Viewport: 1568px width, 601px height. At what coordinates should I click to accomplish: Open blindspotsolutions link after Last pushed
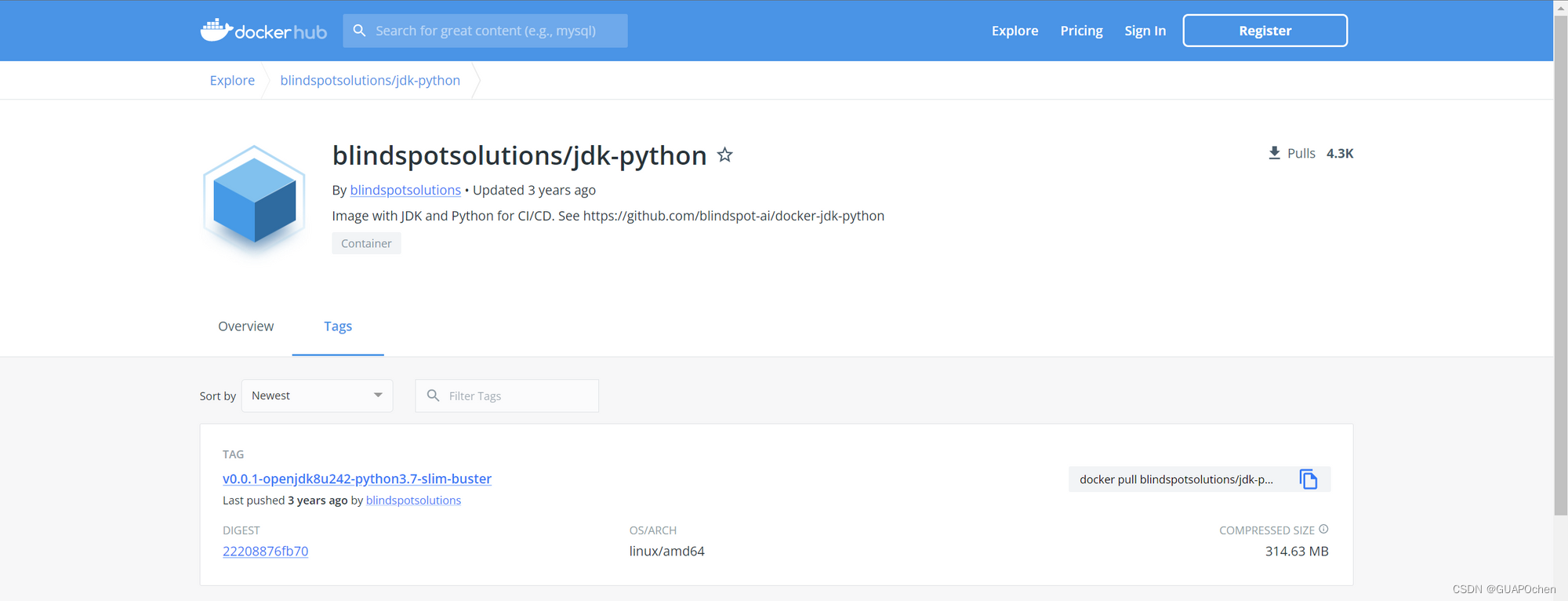(x=413, y=501)
